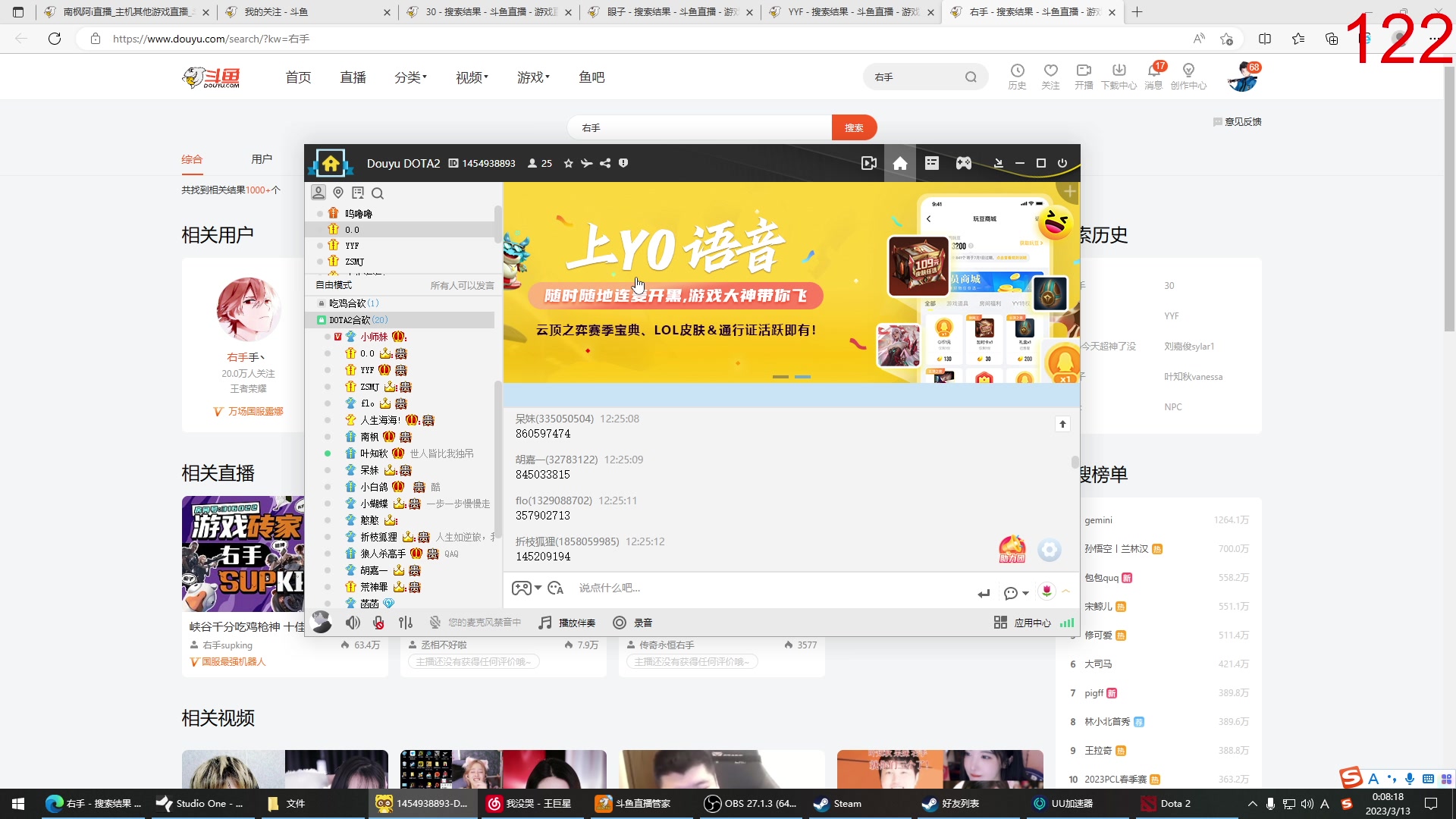Screen dimensions: 1456x819
Task: Open the cheer team 助力团 icon
Action: tap(1012, 549)
